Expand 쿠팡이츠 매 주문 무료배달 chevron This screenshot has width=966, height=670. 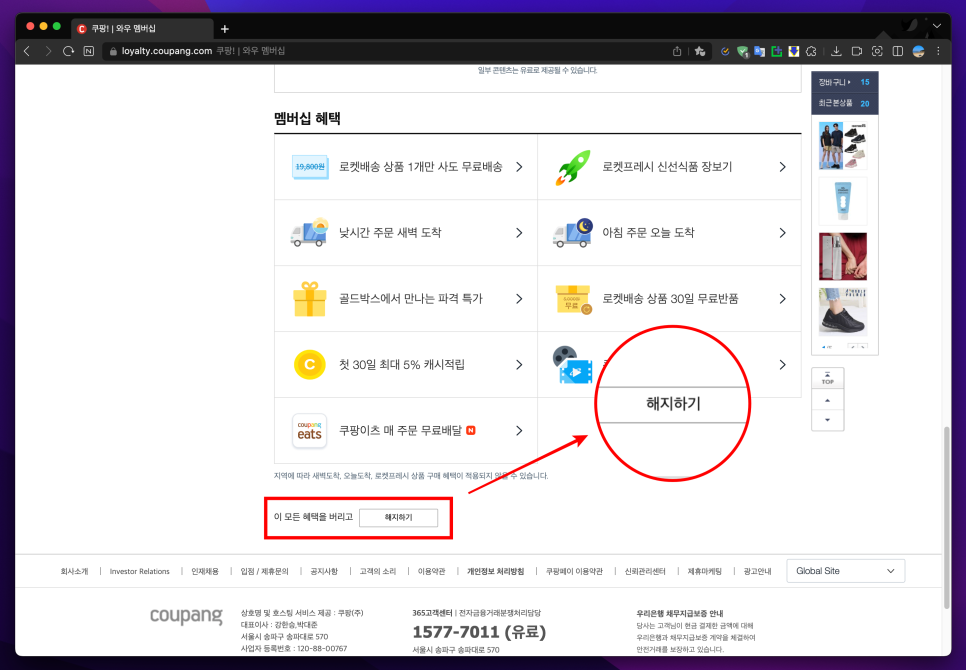tap(519, 430)
